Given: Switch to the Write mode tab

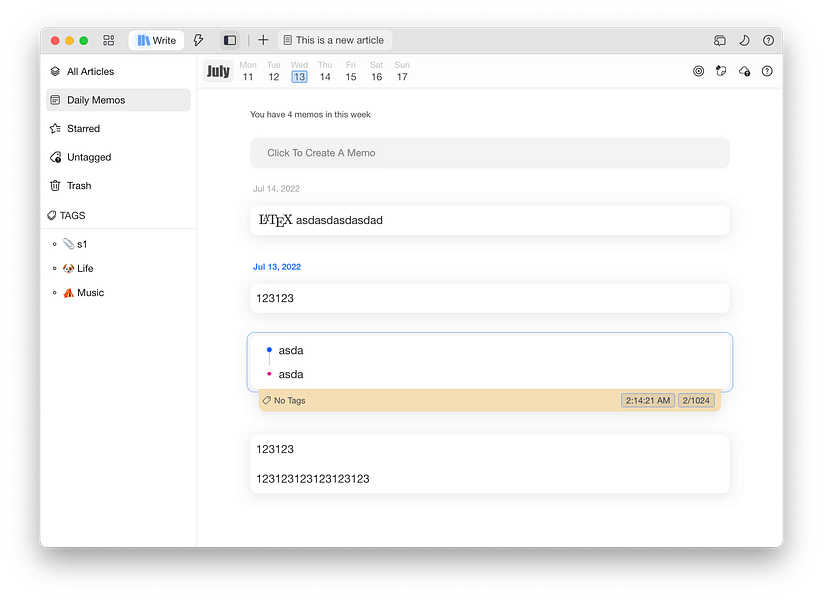Looking at the screenshot, I should [x=156, y=40].
